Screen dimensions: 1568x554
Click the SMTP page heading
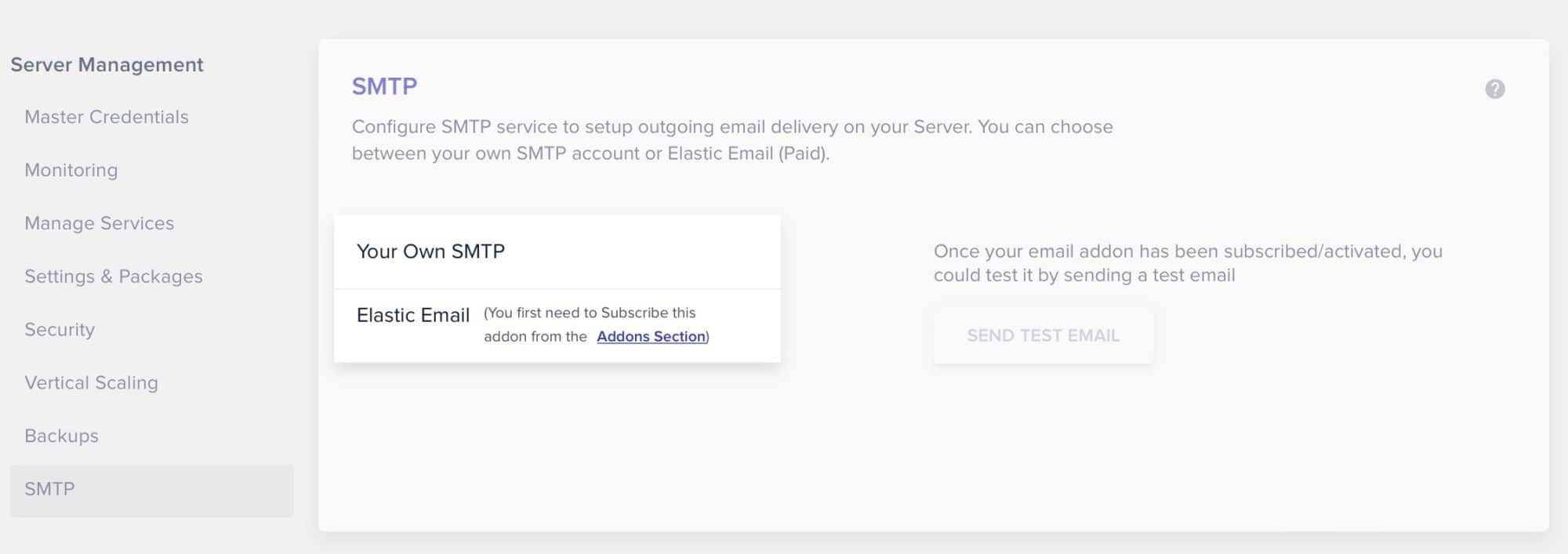coord(384,86)
